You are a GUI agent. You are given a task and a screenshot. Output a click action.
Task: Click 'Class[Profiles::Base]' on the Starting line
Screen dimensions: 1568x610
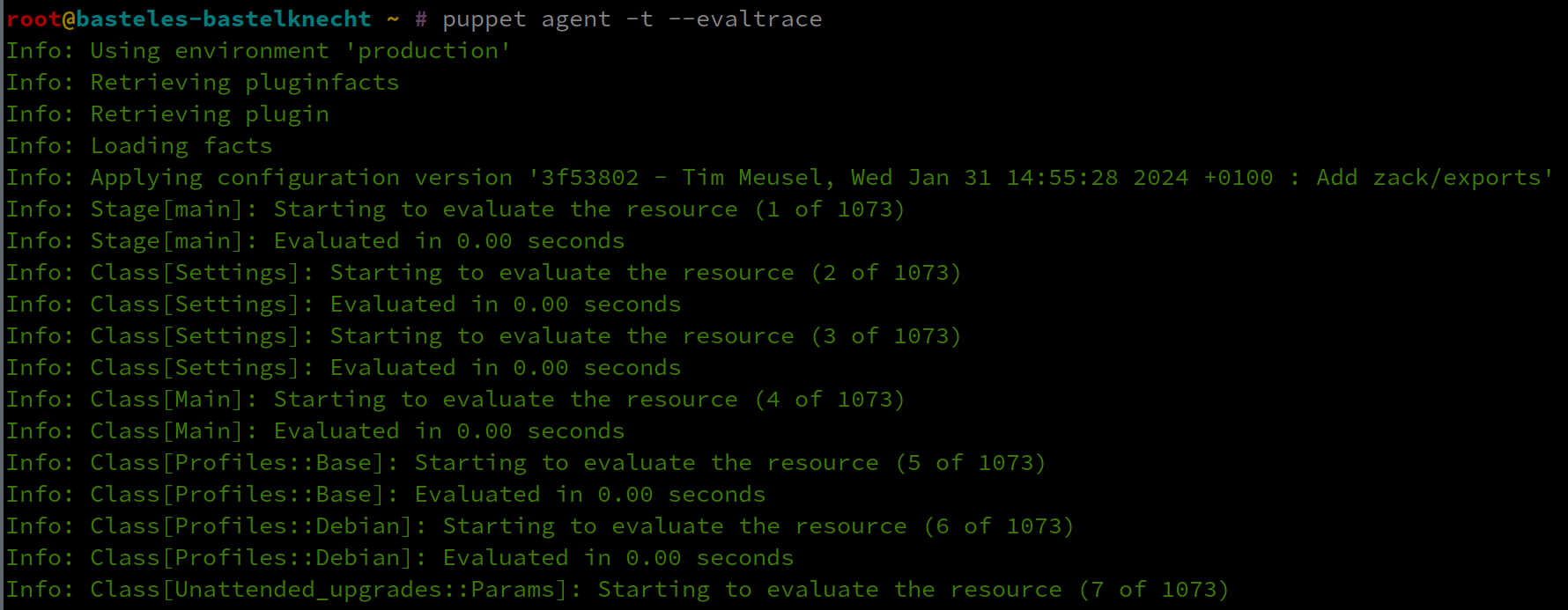tap(238, 463)
